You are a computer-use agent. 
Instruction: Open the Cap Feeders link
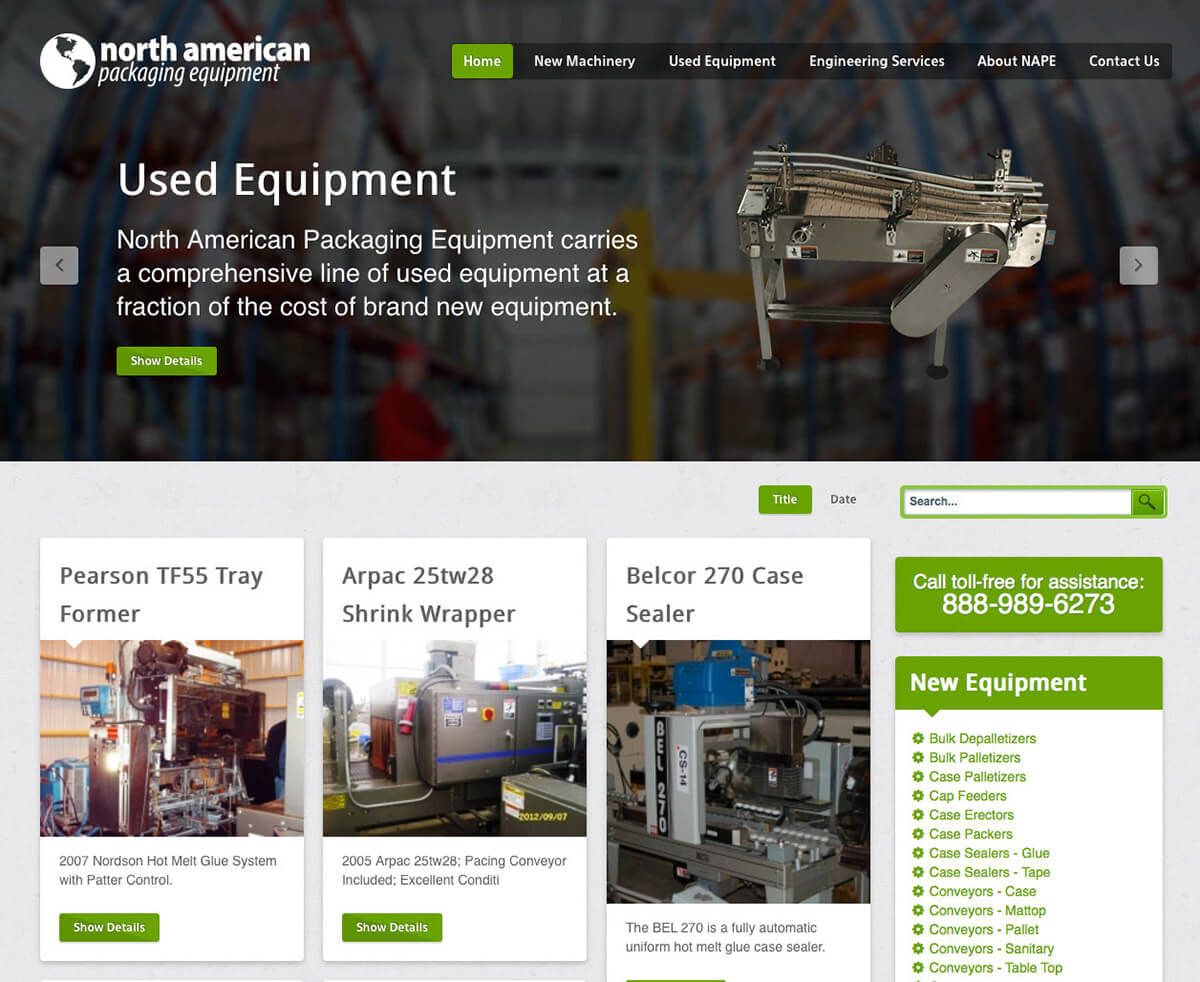(968, 796)
